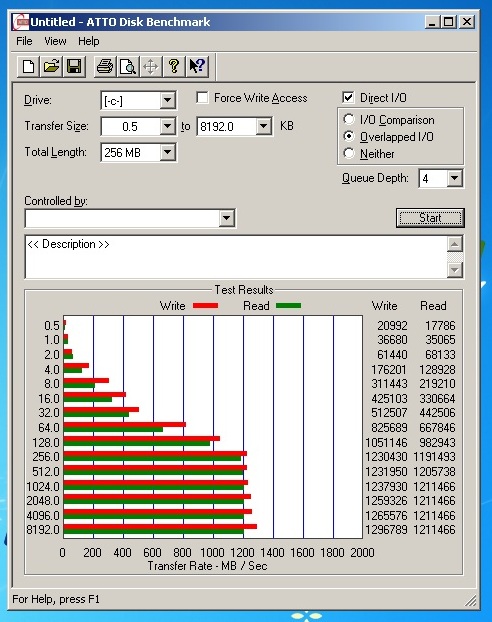Image resolution: width=492 pixels, height=622 pixels.
Task: Click the New document toolbar icon
Action: click(x=28, y=66)
